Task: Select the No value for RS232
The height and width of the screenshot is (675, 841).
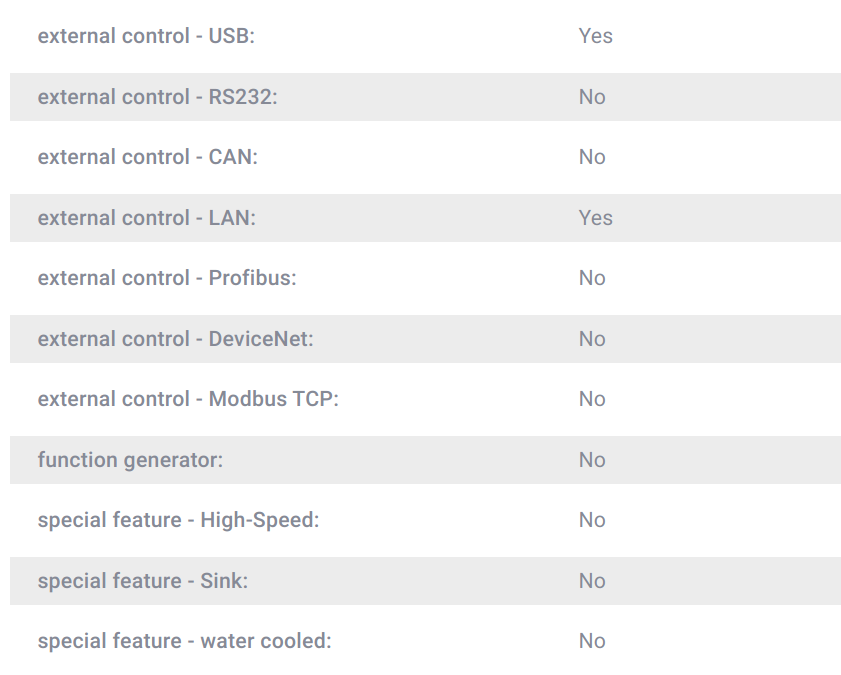Action: pos(592,97)
